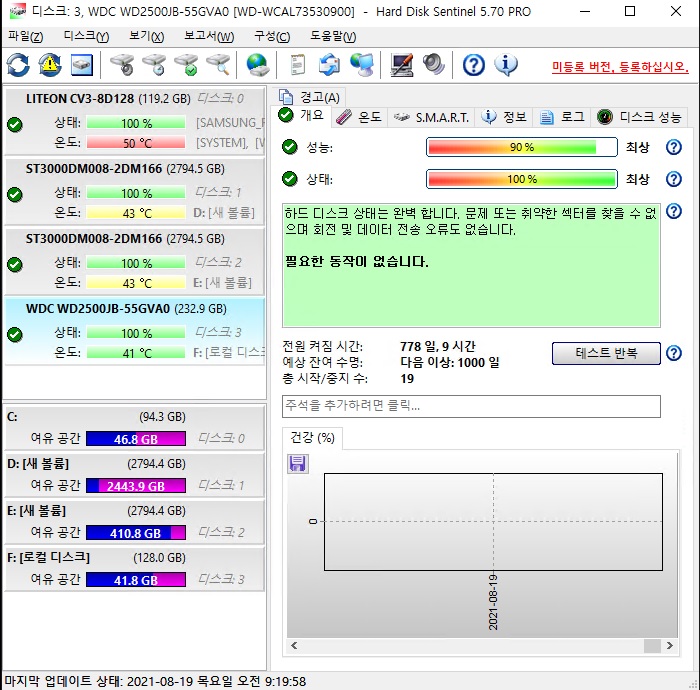Open the configuration monitor with pen icon

(x=401, y=65)
